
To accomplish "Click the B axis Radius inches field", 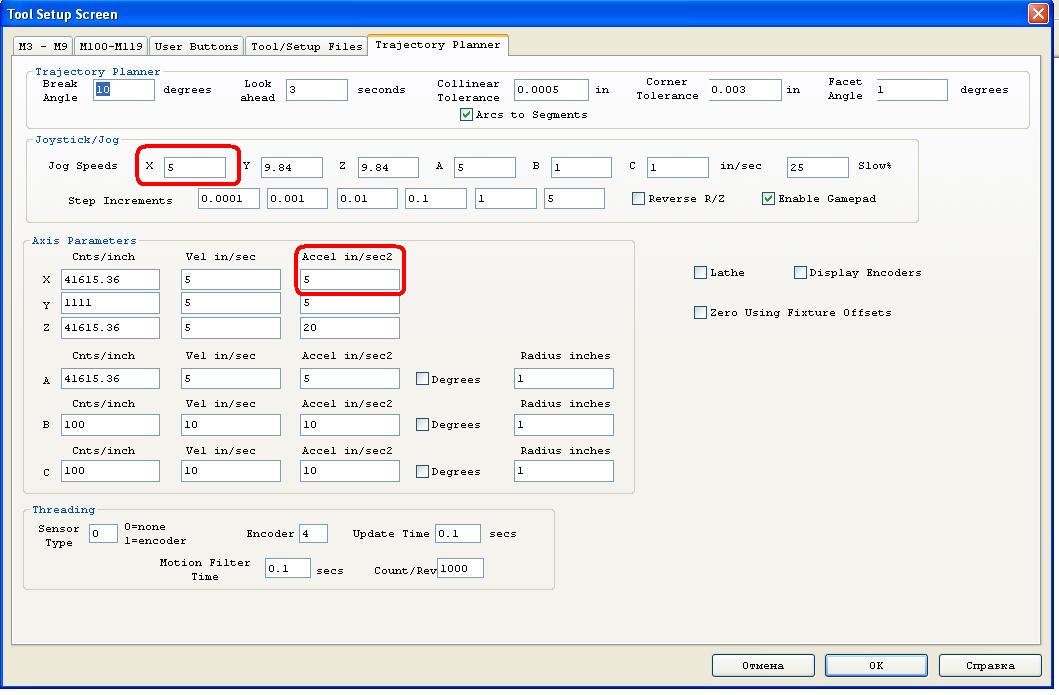I will (564, 425).
